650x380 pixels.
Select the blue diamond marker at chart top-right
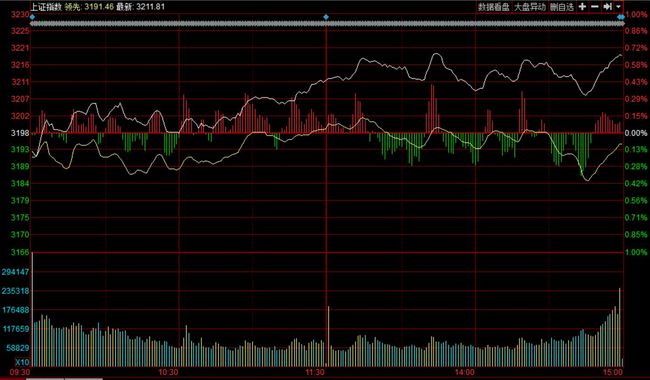[x=621, y=17]
